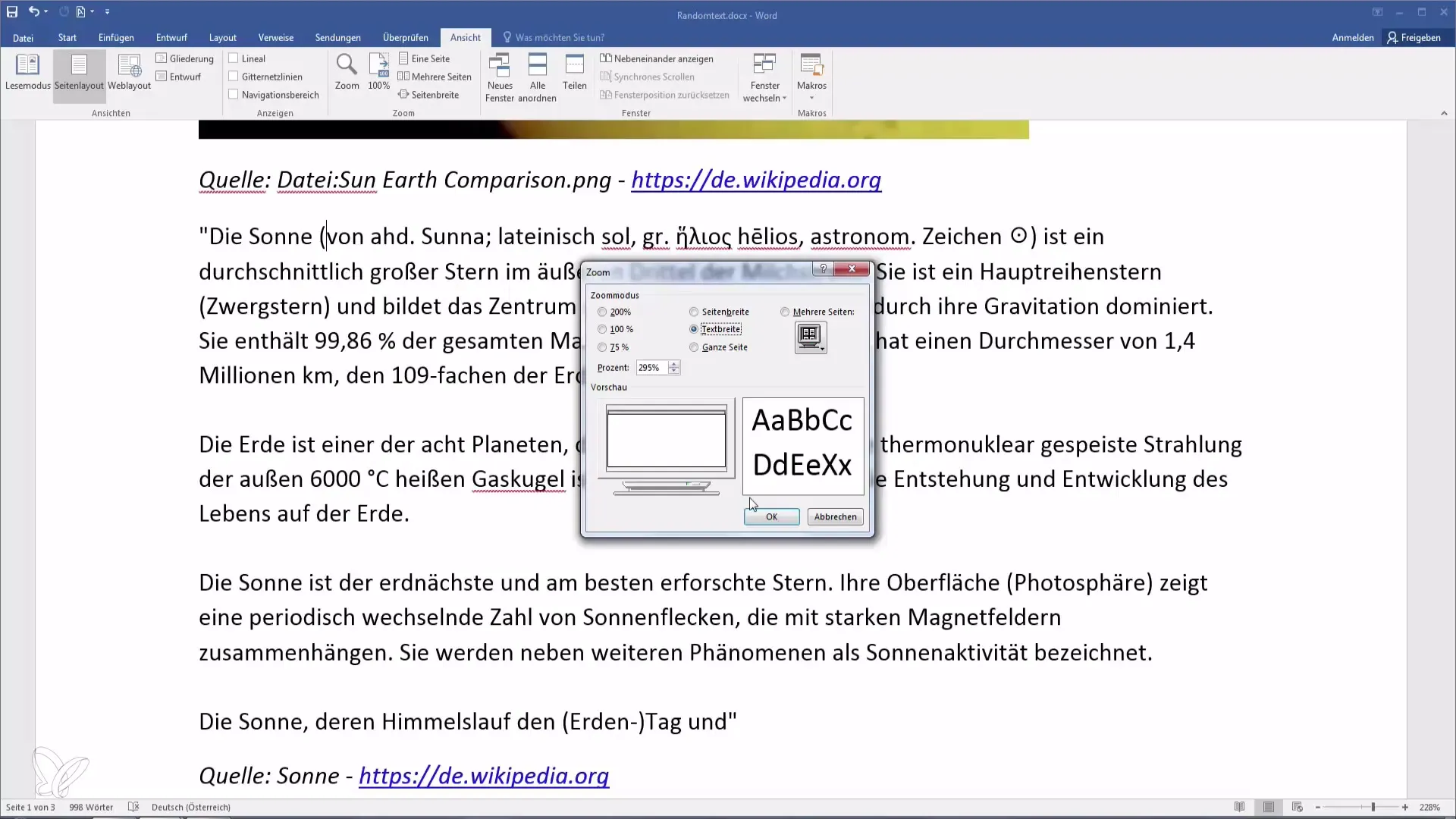
Task: Open the Zoom magnifier button in ribbon
Action: [x=347, y=72]
